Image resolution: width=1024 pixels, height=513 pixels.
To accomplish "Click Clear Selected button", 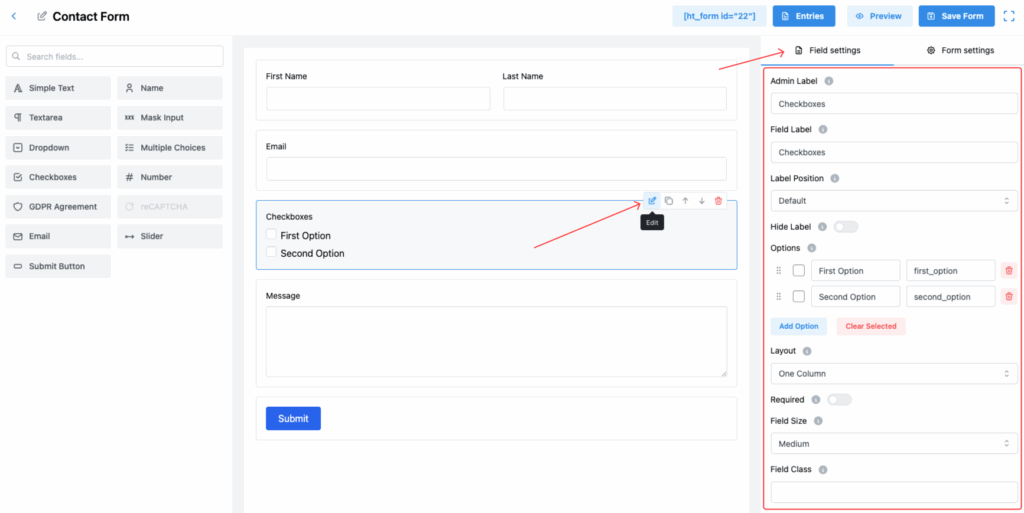I will coord(871,326).
